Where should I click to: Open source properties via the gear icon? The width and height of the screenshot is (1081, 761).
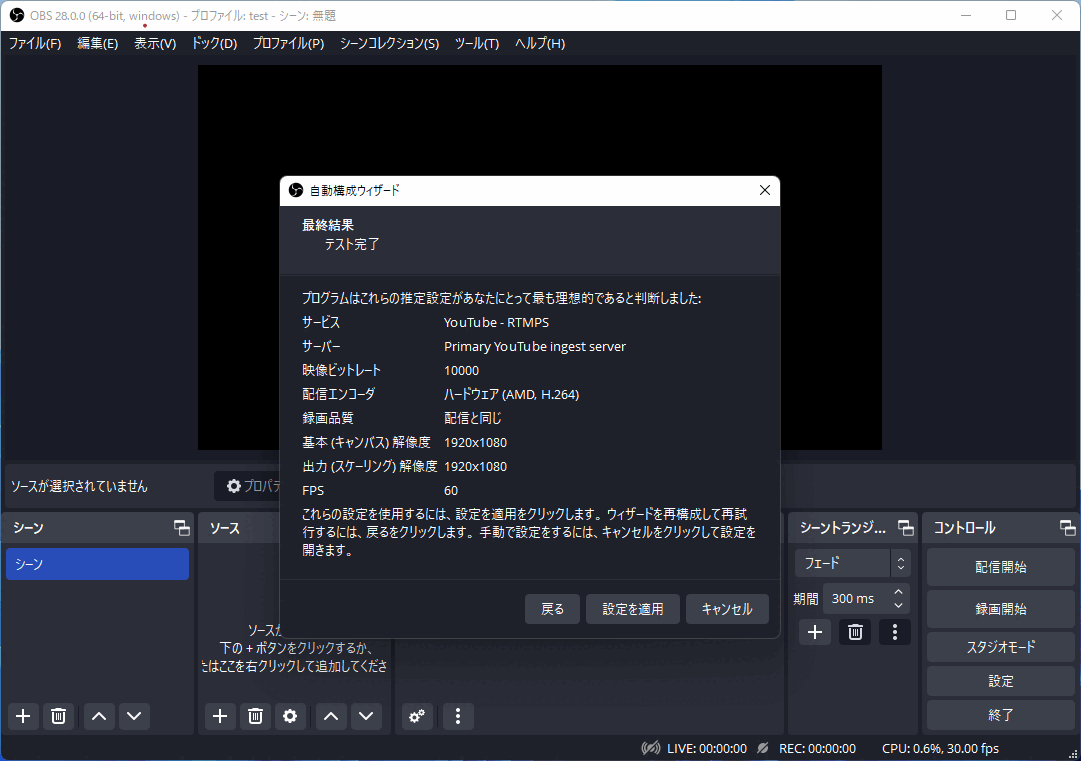(x=290, y=716)
